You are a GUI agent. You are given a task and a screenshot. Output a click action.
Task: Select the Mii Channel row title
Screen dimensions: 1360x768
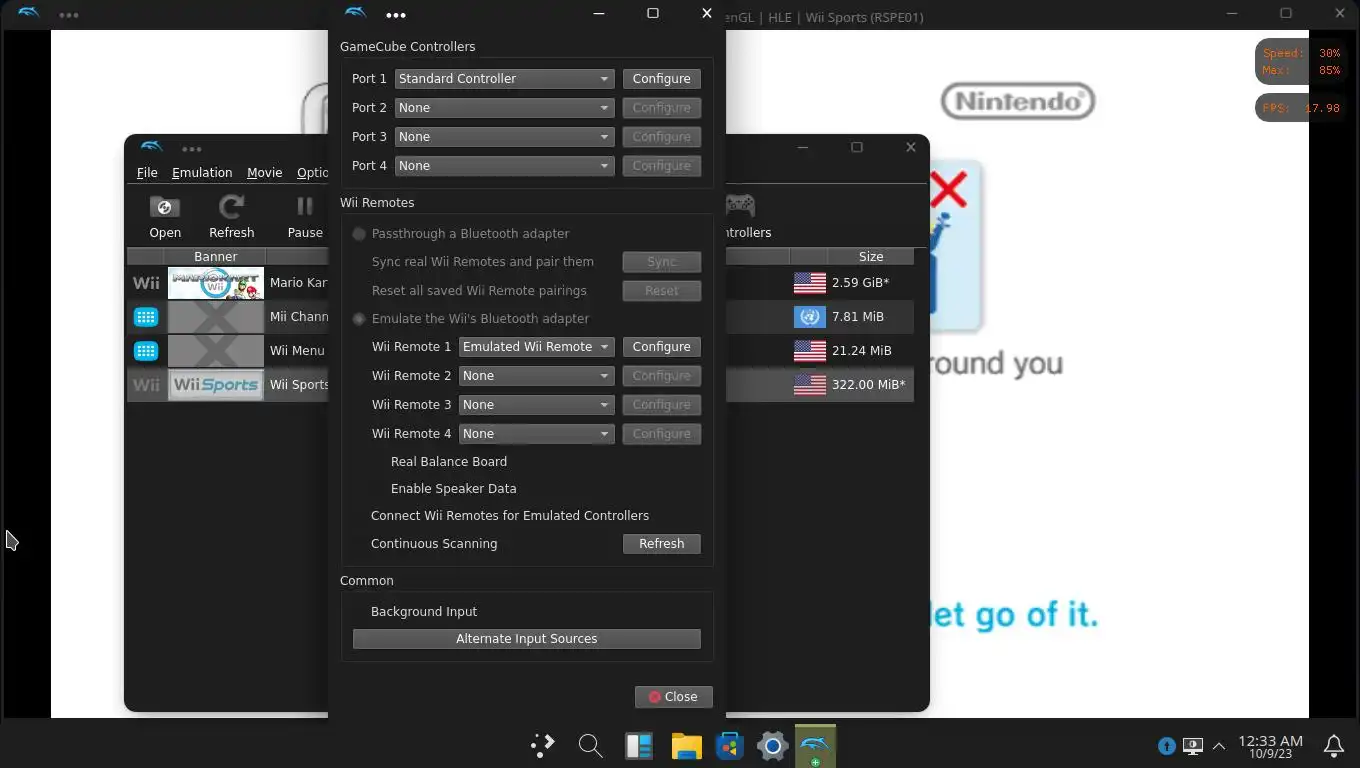[298, 317]
